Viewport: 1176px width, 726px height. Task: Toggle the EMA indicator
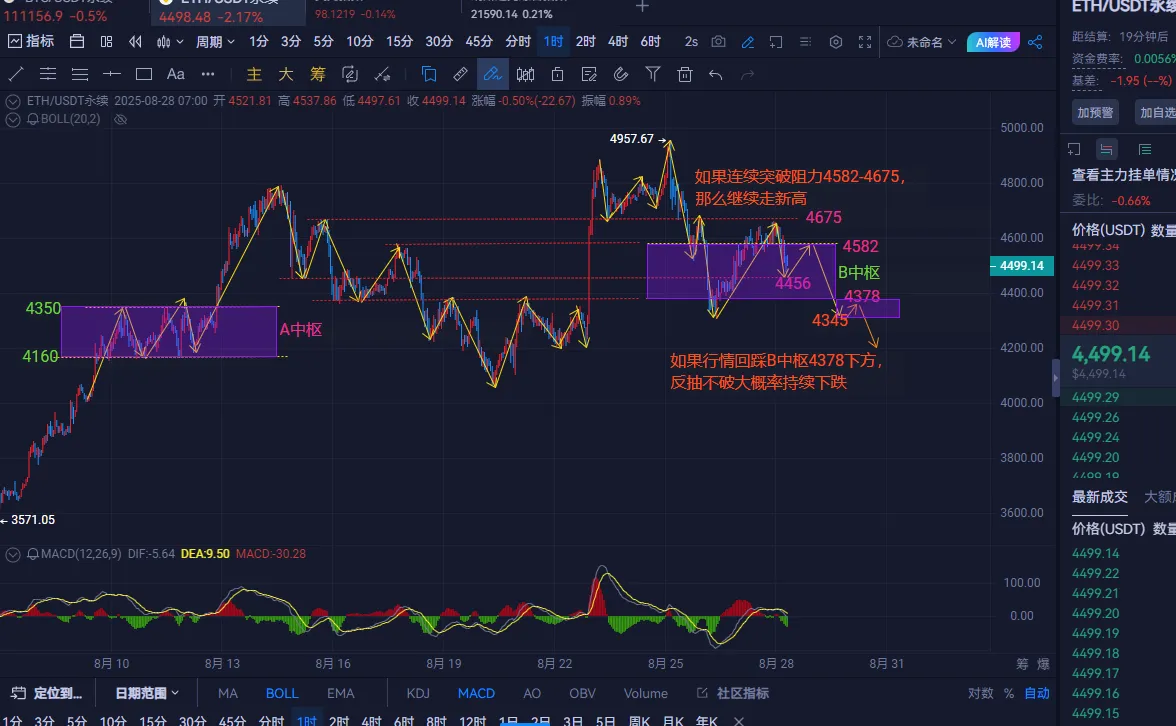[340, 693]
